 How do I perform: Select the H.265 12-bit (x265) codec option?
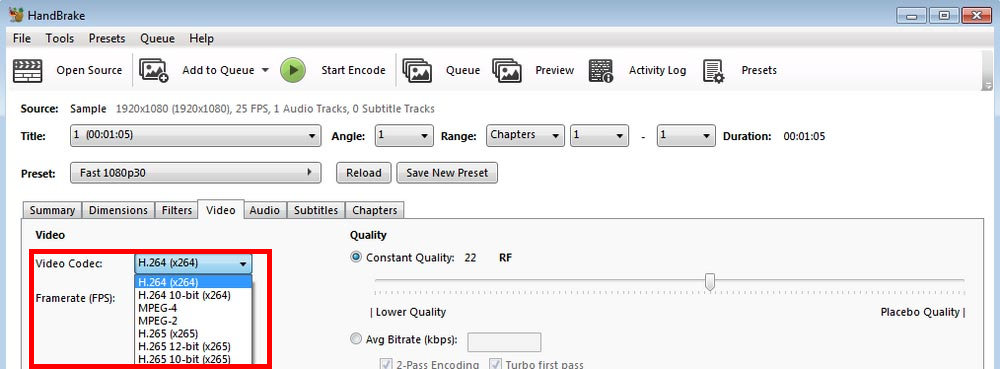[194, 346]
